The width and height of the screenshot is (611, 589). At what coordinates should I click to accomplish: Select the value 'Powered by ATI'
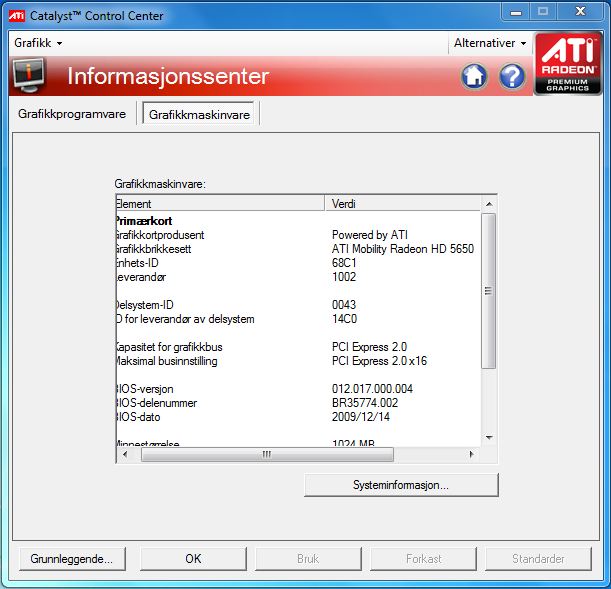(x=370, y=235)
